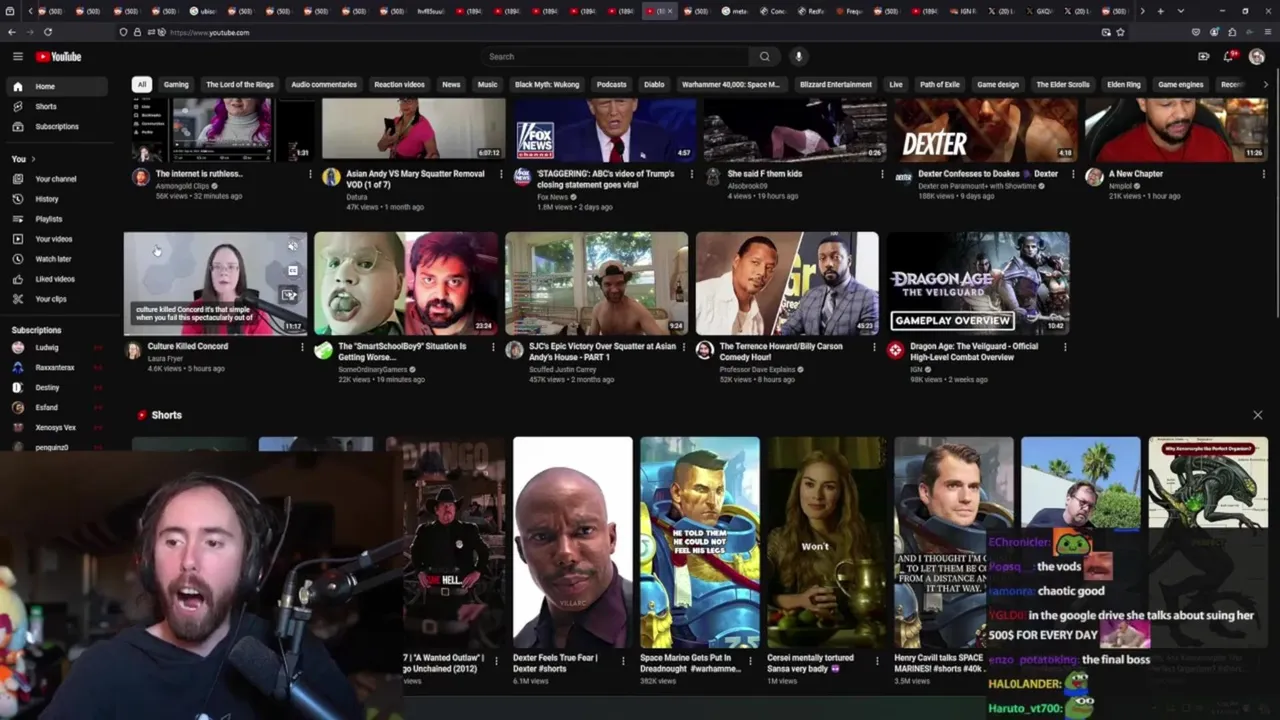The height and width of the screenshot is (720, 1280).
Task: Bookmark this page with star icon
Action: pyautogui.click(x=1120, y=32)
